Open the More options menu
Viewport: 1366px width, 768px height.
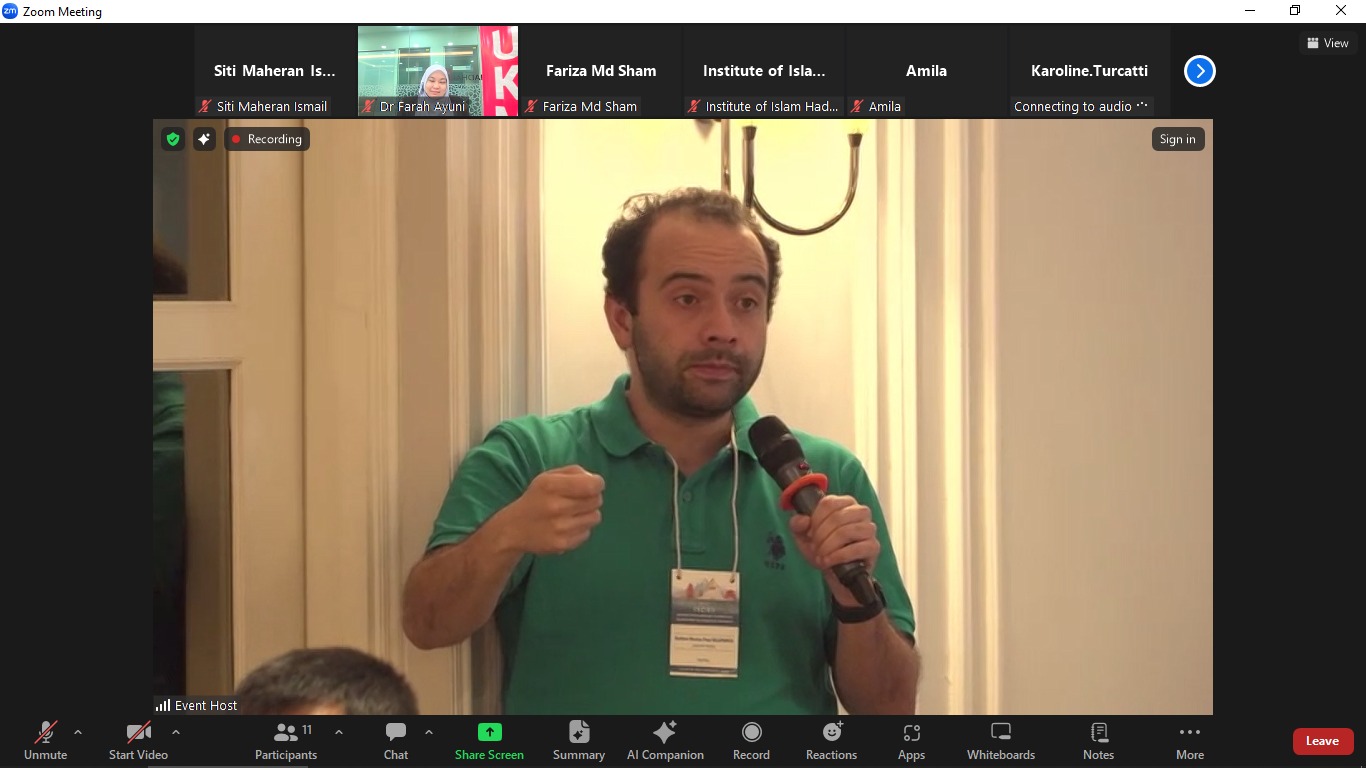[1189, 741]
